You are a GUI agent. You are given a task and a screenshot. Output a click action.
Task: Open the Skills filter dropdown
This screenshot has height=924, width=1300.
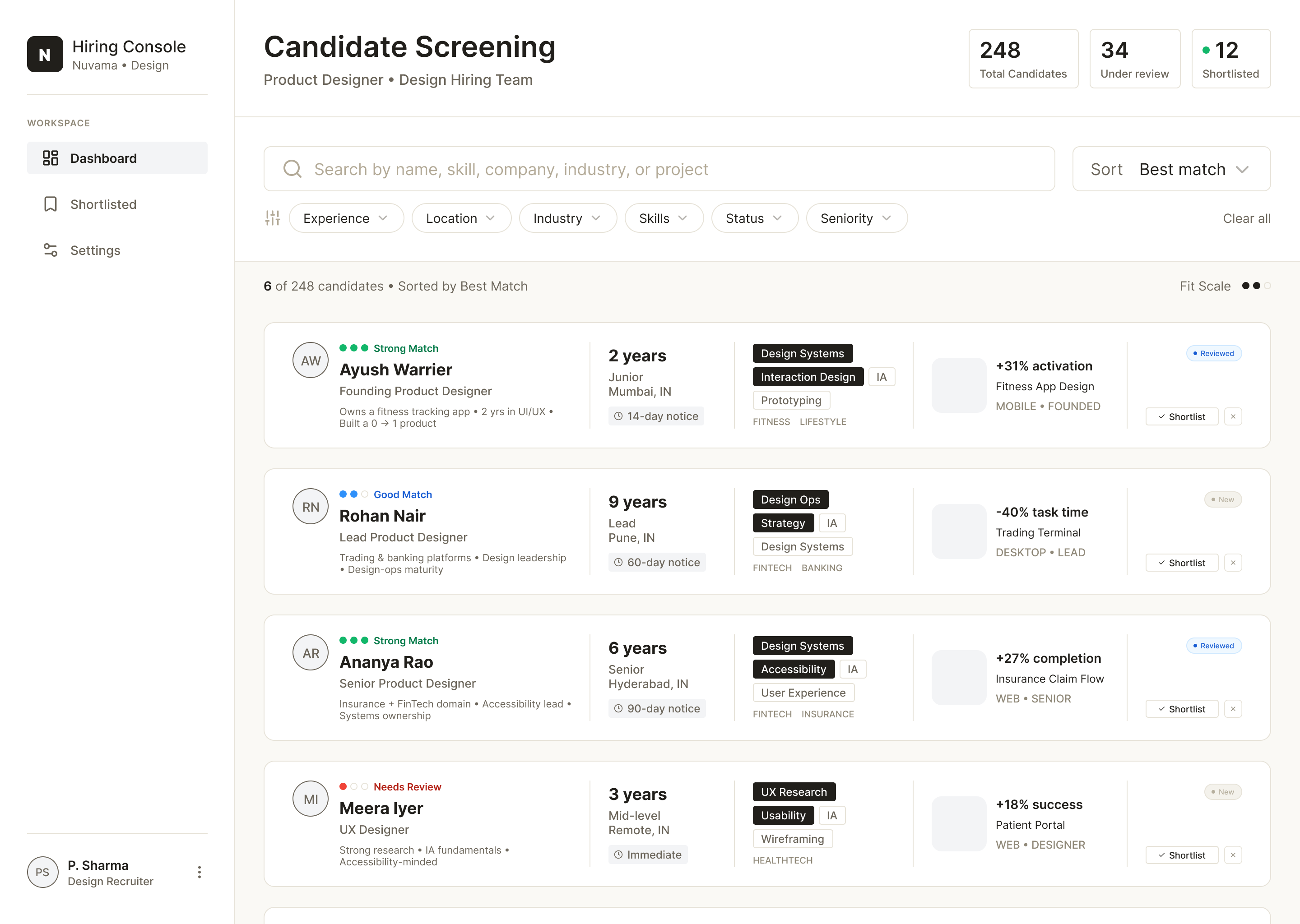pos(664,218)
